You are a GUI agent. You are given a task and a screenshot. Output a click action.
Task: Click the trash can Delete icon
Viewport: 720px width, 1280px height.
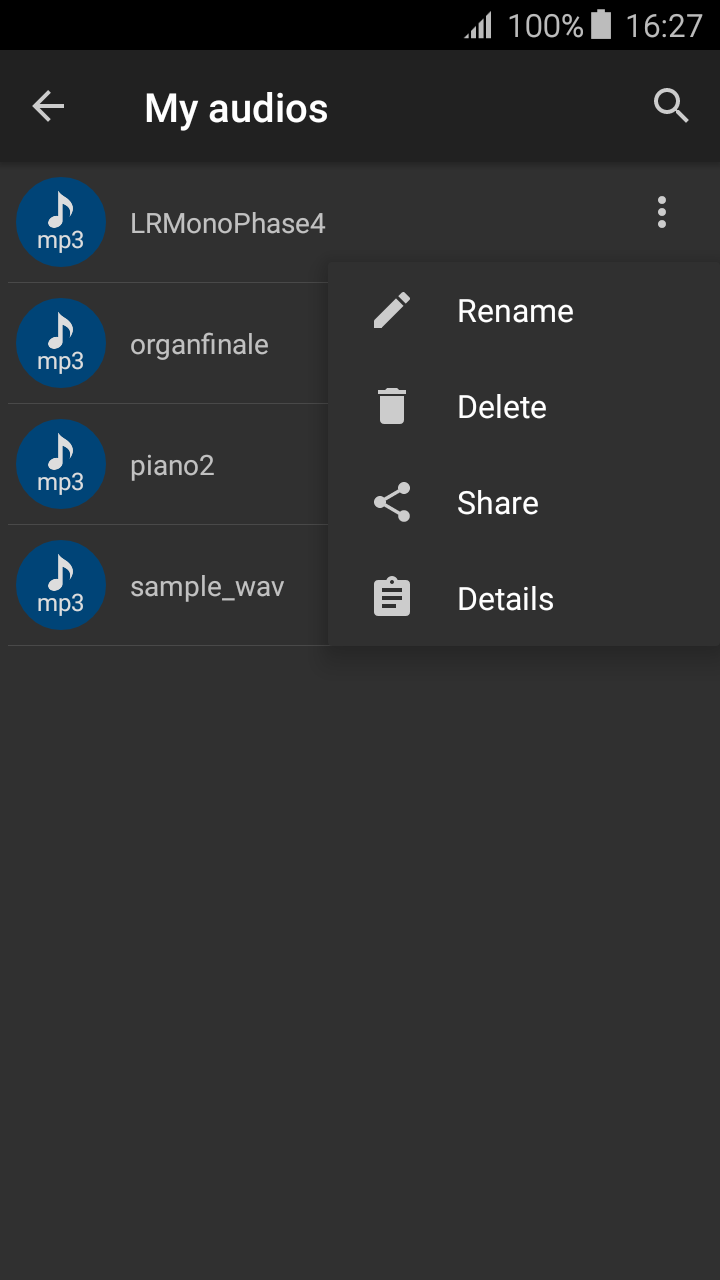[x=392, y=407]
